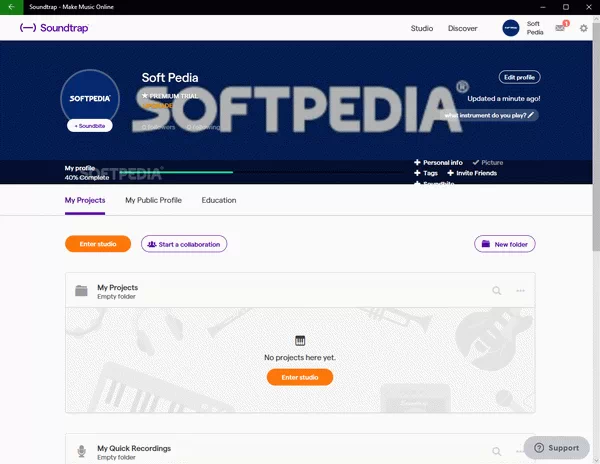600x464 pixels.
Task: Open the Discover menu item
Action: tap(462, 28)
